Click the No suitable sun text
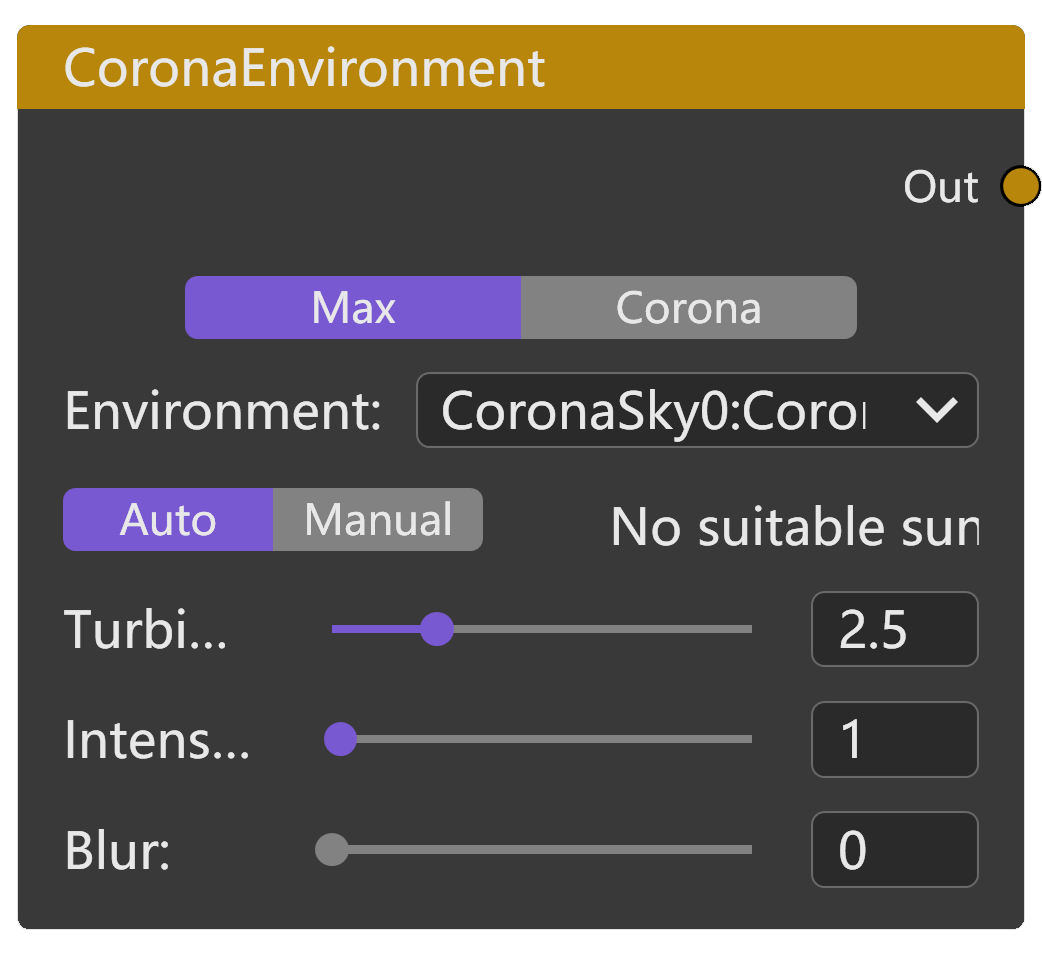This screenshot has width=1042, height=953. (x=794, y=527)
